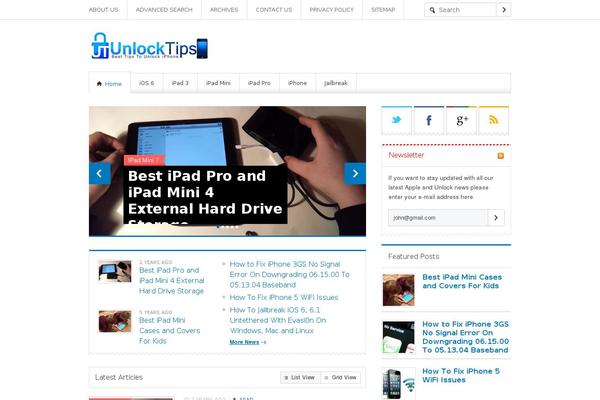Select the iPad Mini category tab

coord(218,83)
